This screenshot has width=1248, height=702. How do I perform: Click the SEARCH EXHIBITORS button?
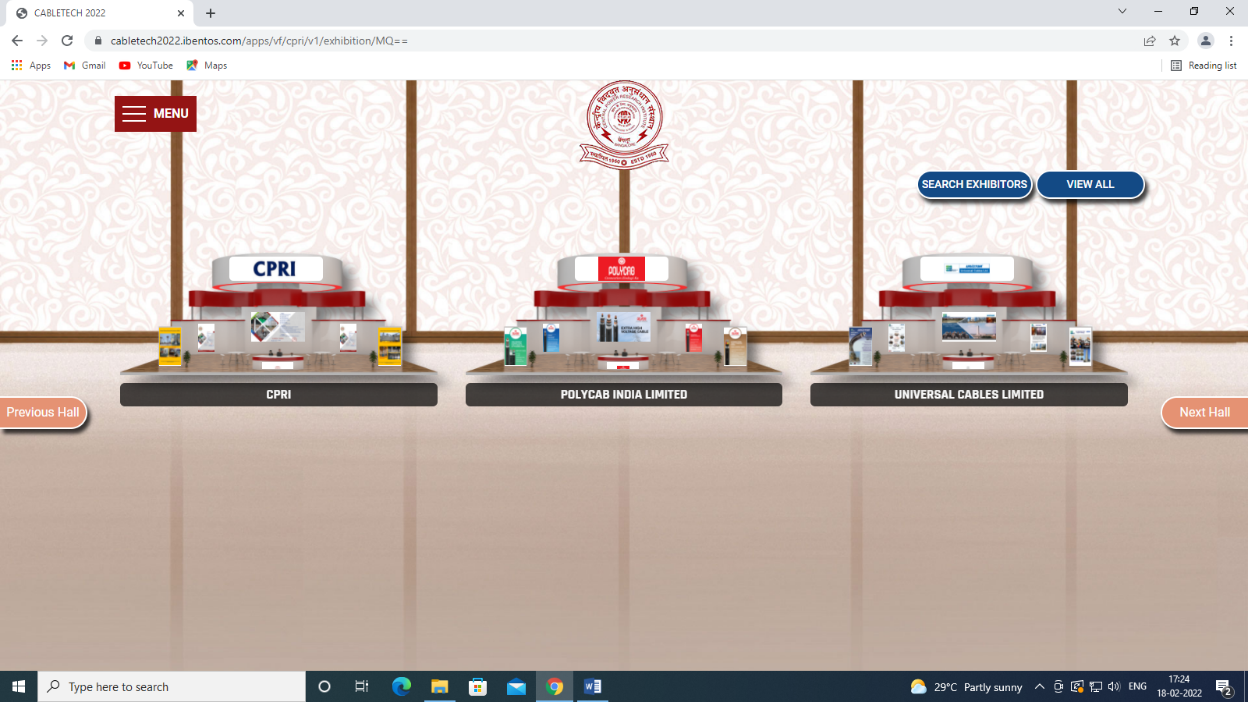(974, 185)
